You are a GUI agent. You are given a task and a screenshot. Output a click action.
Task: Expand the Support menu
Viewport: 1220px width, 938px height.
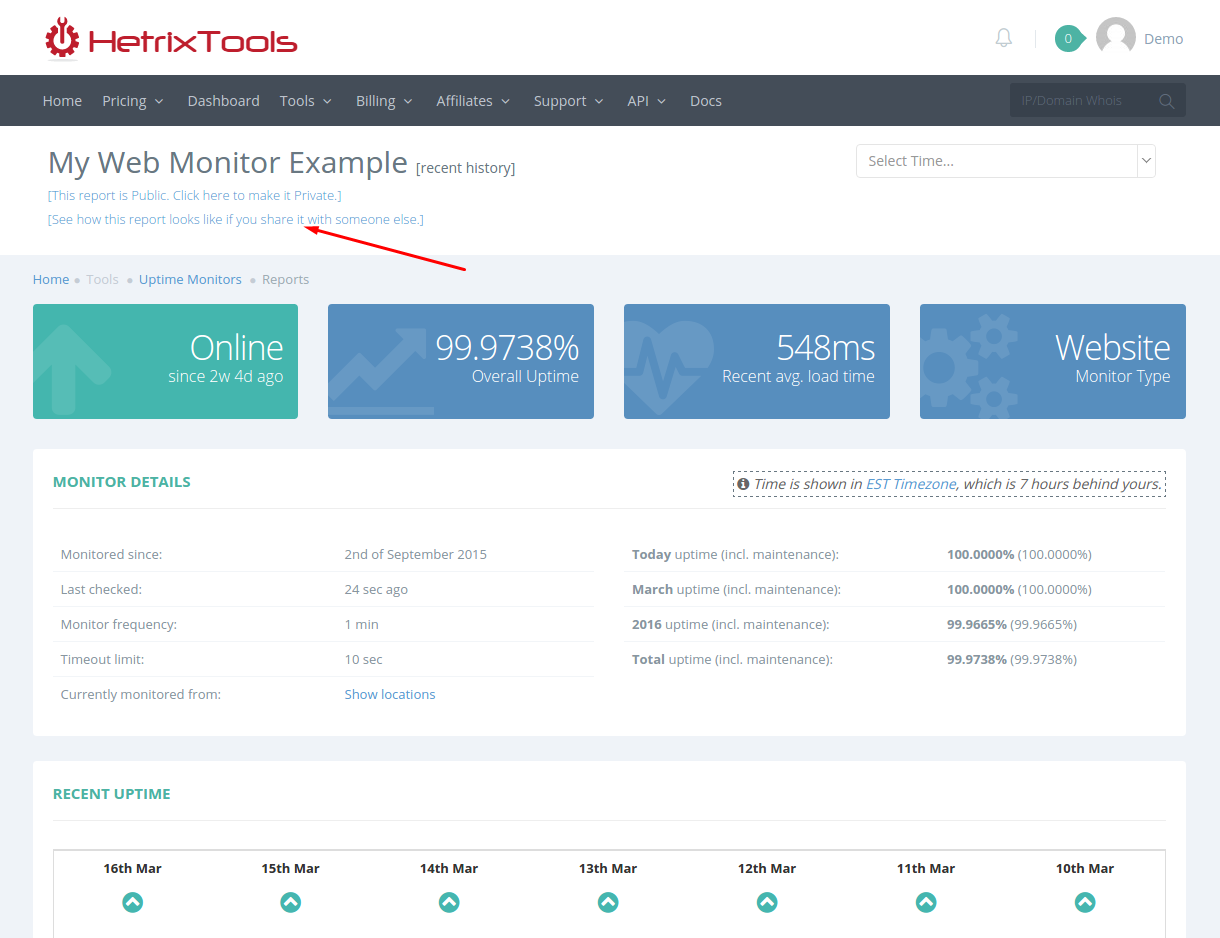coord(568,101)
